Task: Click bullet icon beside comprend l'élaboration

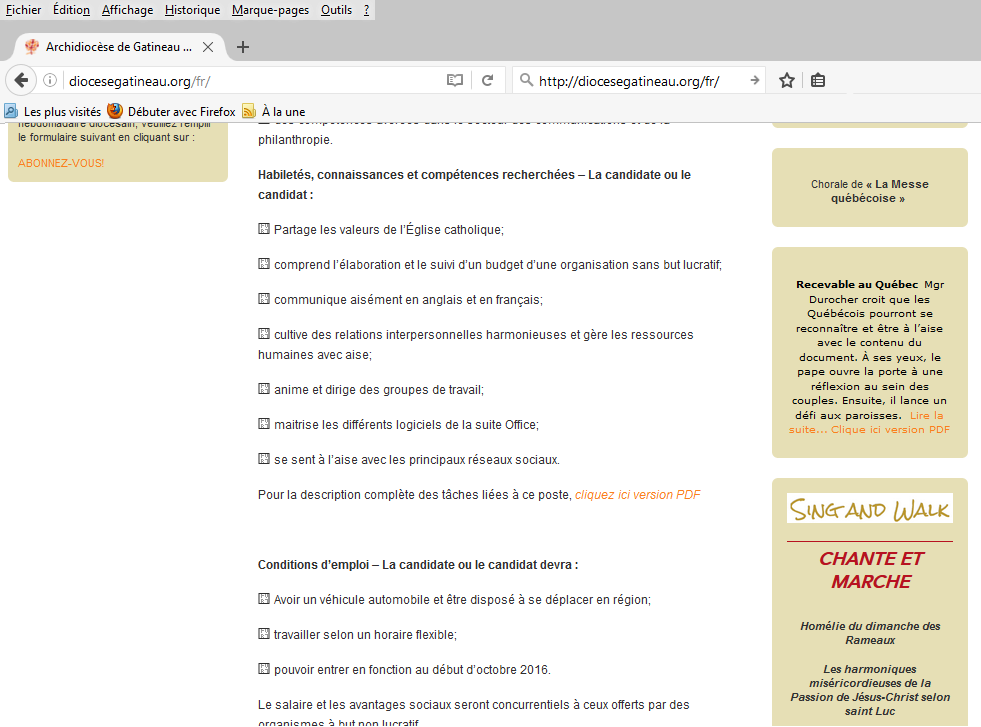Action: (264, 263)
